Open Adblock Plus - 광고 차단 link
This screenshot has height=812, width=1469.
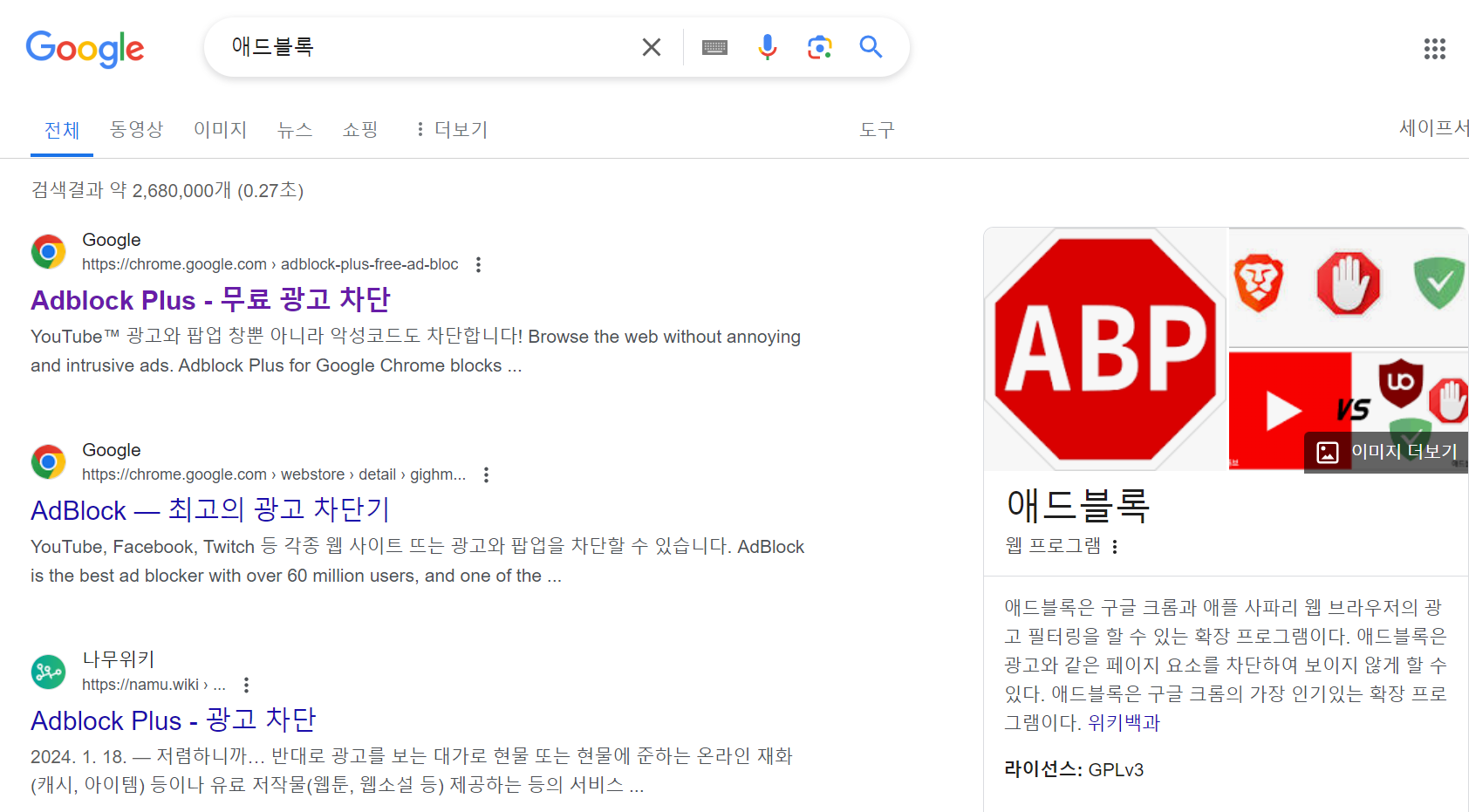[x=173, y=720]
